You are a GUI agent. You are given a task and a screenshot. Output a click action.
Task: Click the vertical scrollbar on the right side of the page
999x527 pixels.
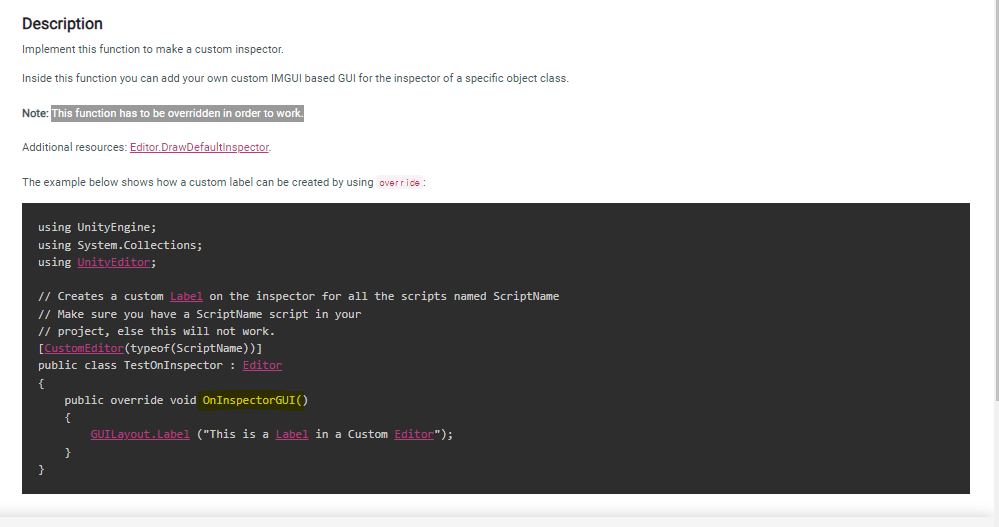[996, 201]
